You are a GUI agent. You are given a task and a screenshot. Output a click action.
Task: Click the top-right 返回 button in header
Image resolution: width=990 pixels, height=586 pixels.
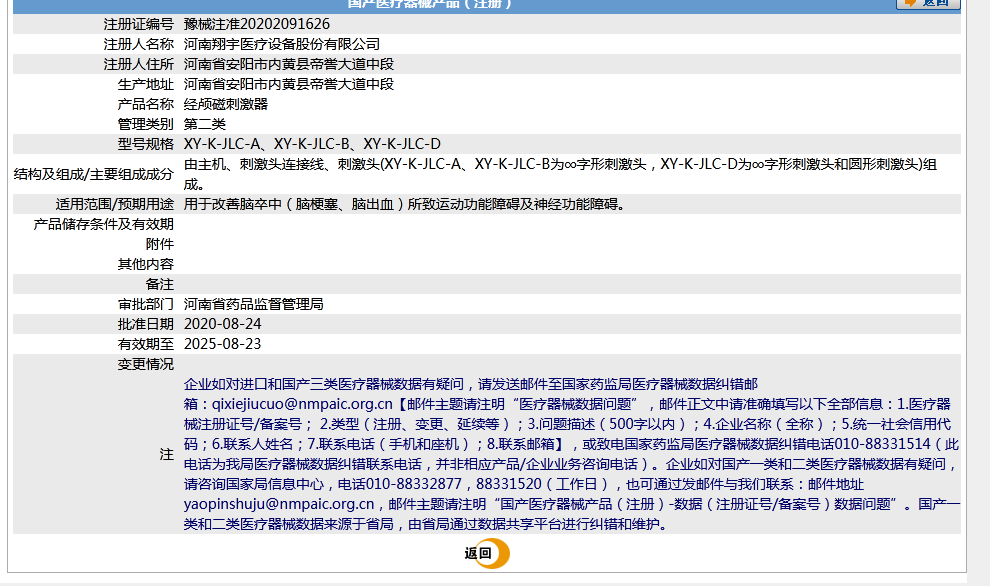(x=928, y=4)
